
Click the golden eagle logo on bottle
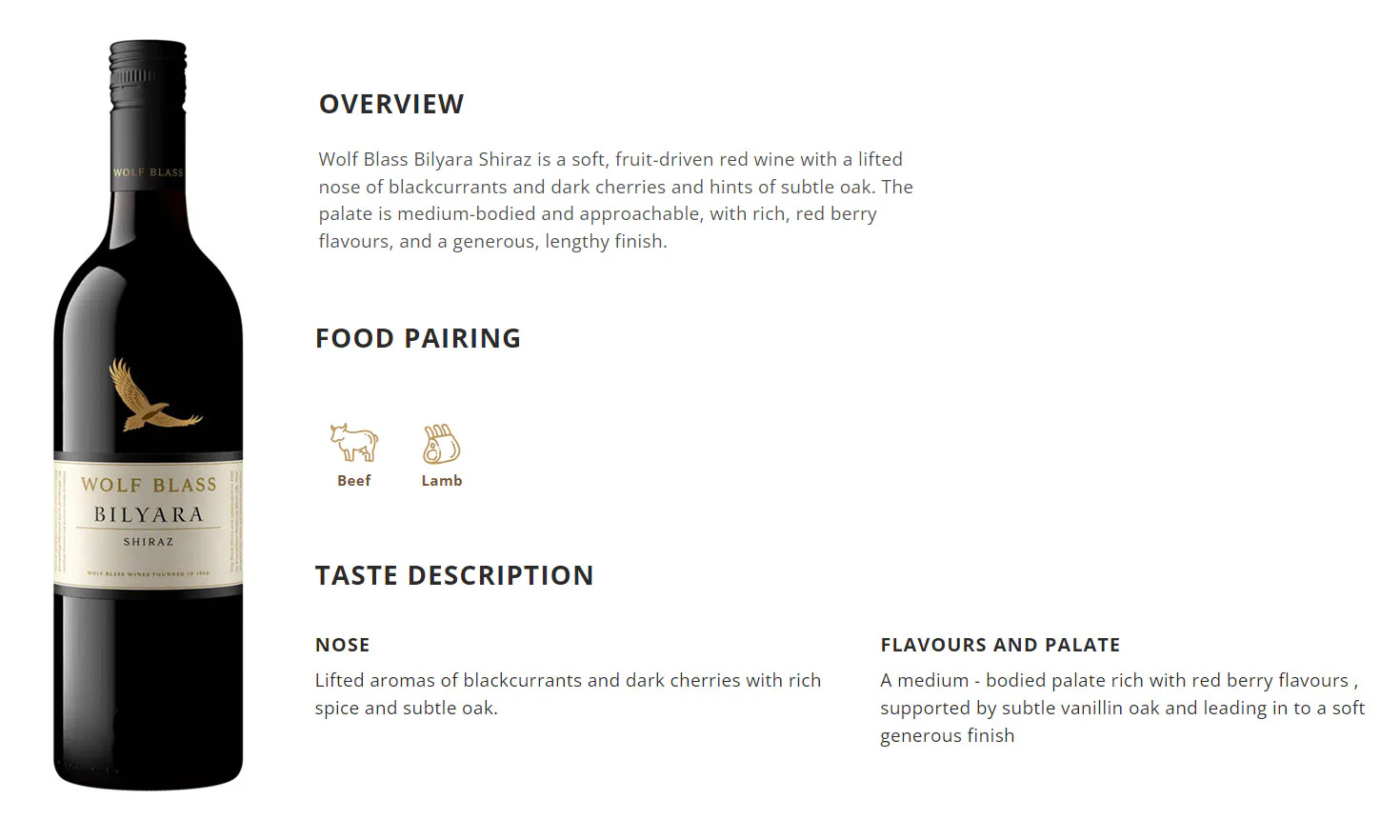[x=152, y=394]
